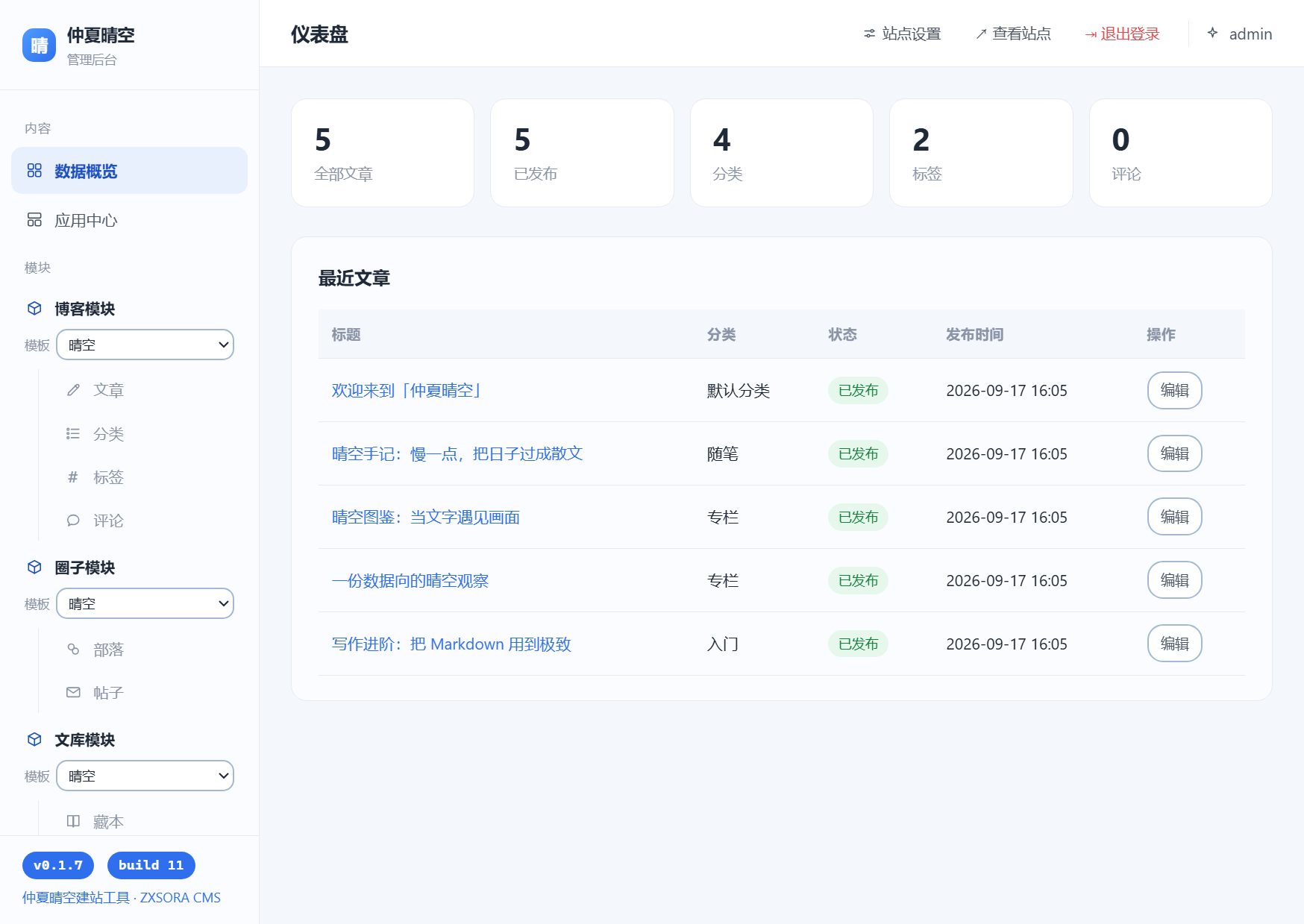Click the 评论 stat card showing 0
1304x924 pixels.
pyautogui.click(x=1181, y=153)
